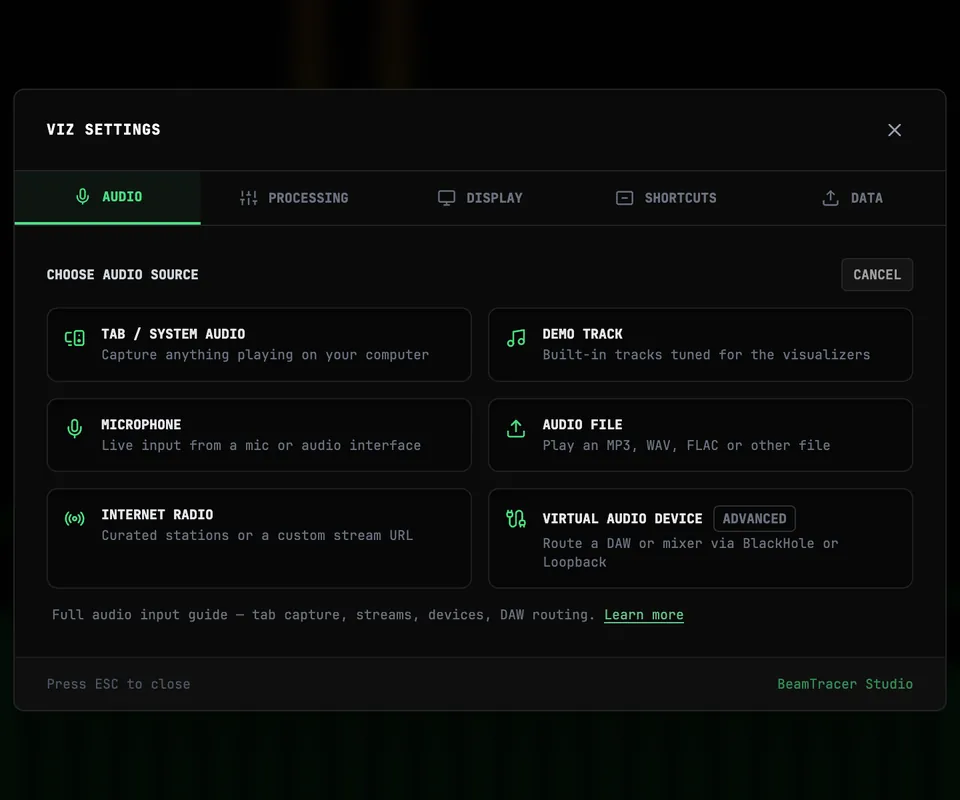Screen dimensions: 960x800
Task: Open the Data tab
Action: [x=852, y=198]
